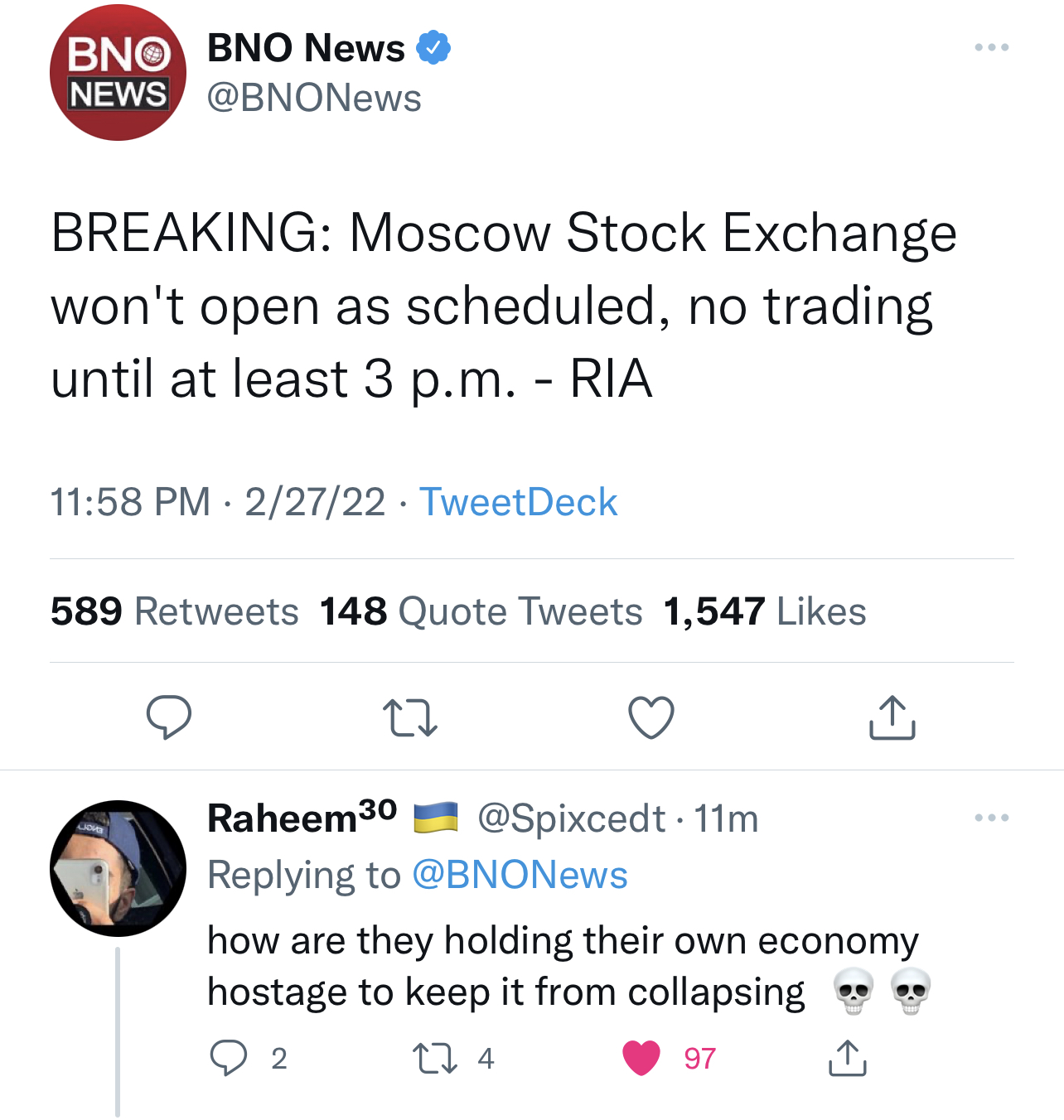The image size is (1064, 1120).
Task: Unlike Raheem's reply with 97 likes
Action: coord(641,1058)
